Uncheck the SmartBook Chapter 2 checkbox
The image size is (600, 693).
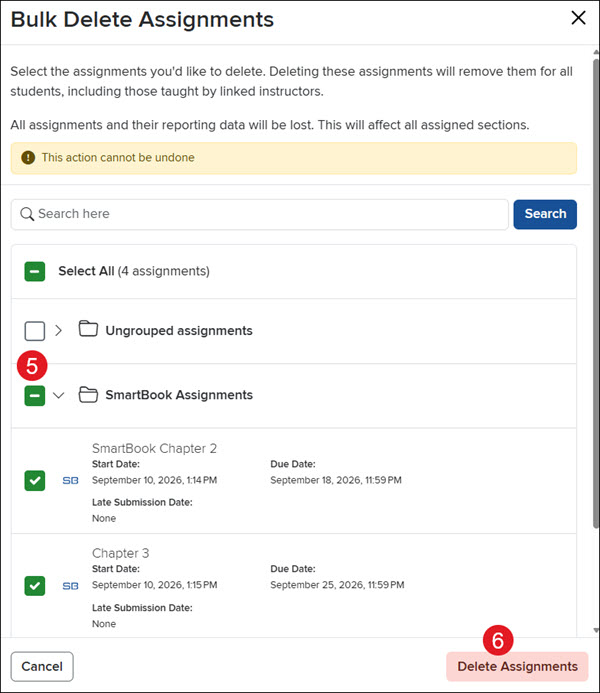(34, 481)
